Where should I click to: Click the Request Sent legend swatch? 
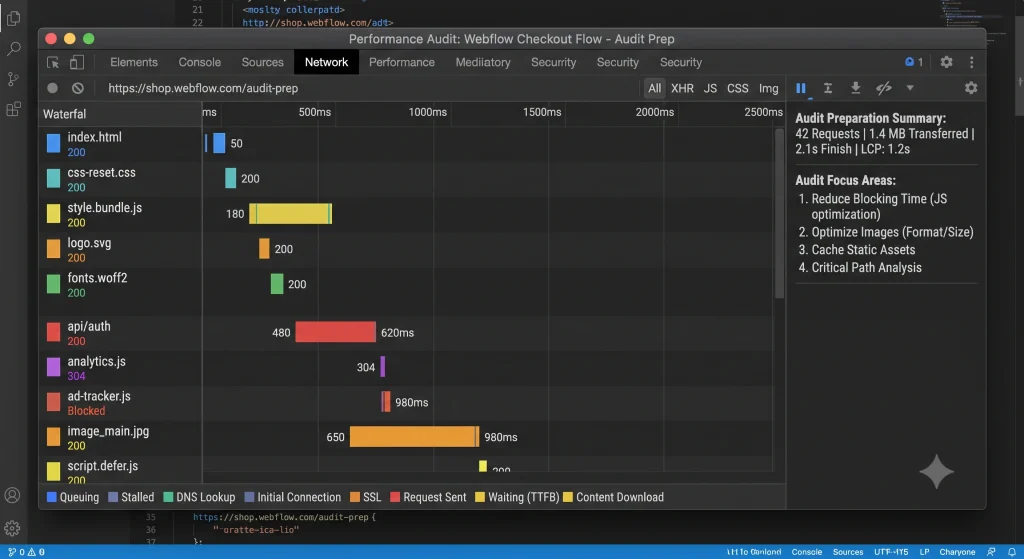[394, 497]
